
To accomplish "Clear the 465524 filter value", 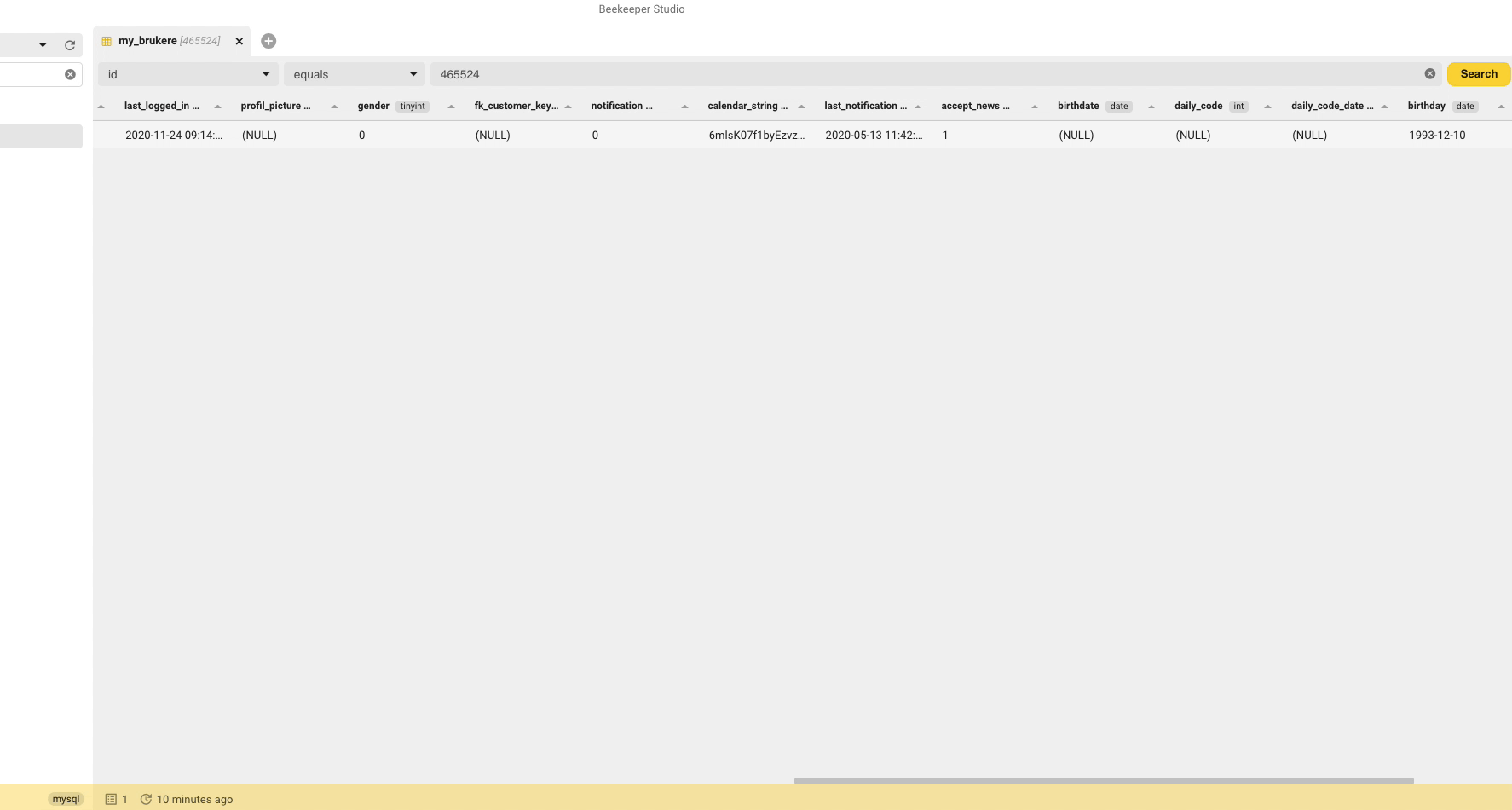I will point(1430,74).
